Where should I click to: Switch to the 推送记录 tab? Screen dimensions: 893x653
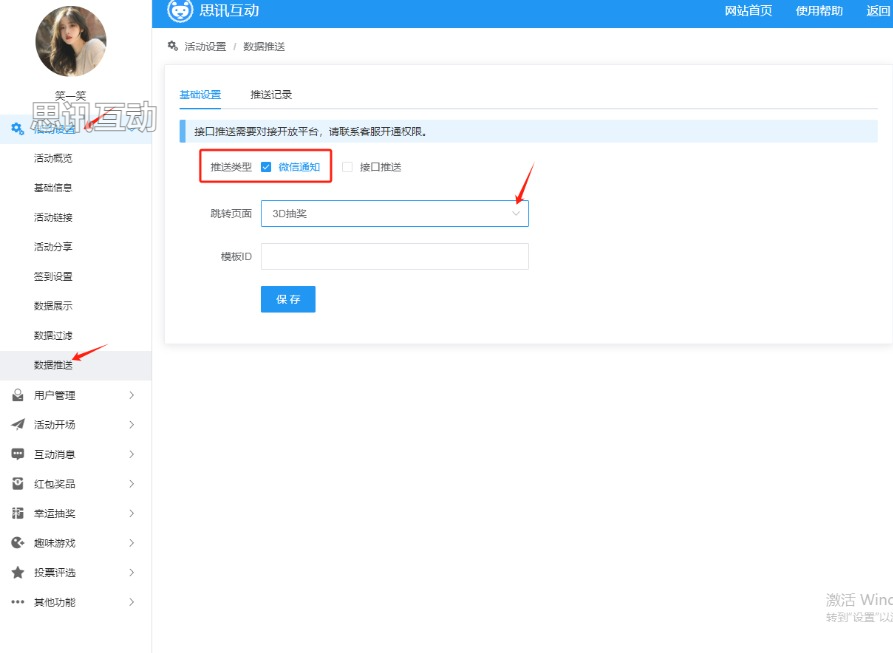(x=271, y=95)
